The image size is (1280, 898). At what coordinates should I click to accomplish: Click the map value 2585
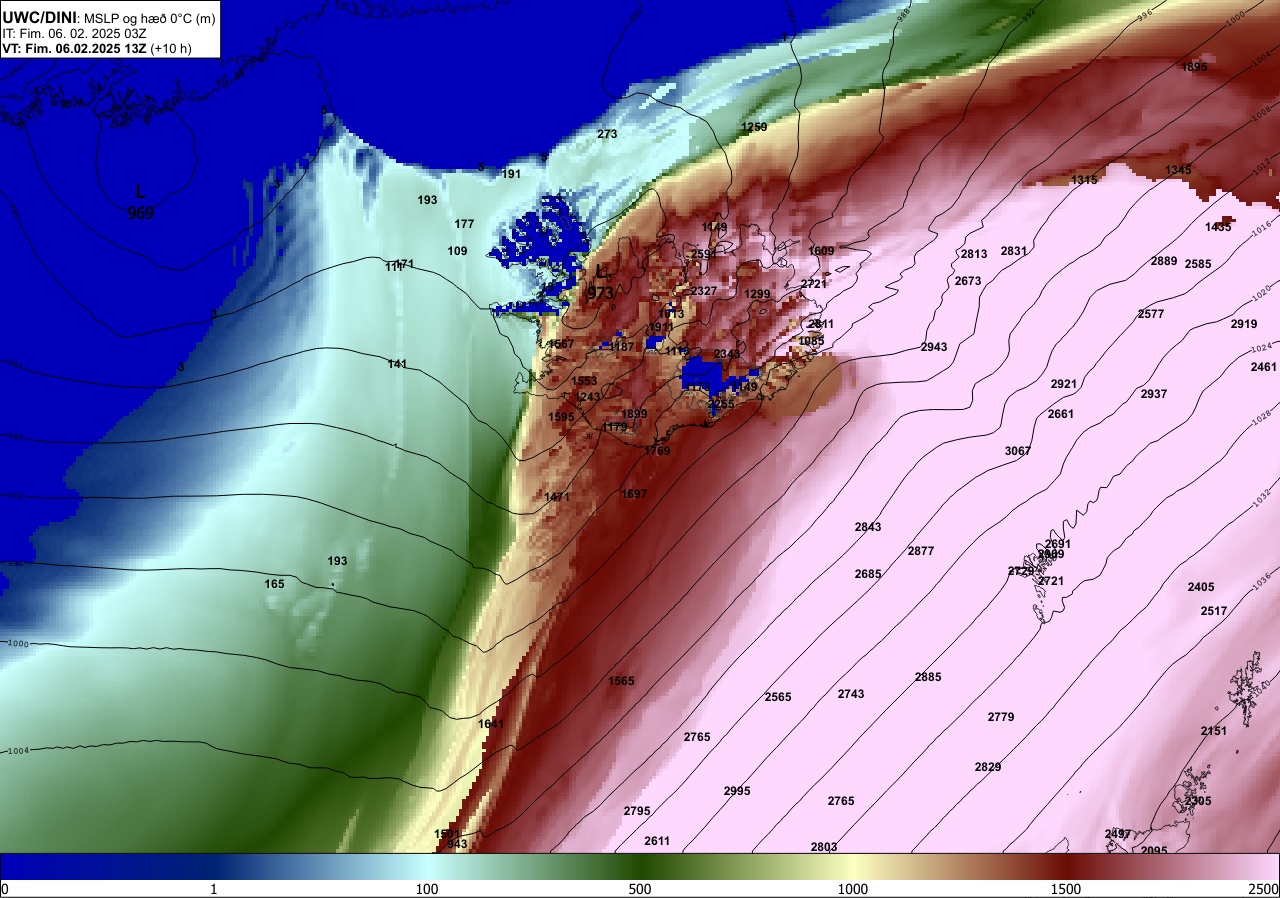pyautogui.click(x=1197, y=264)
